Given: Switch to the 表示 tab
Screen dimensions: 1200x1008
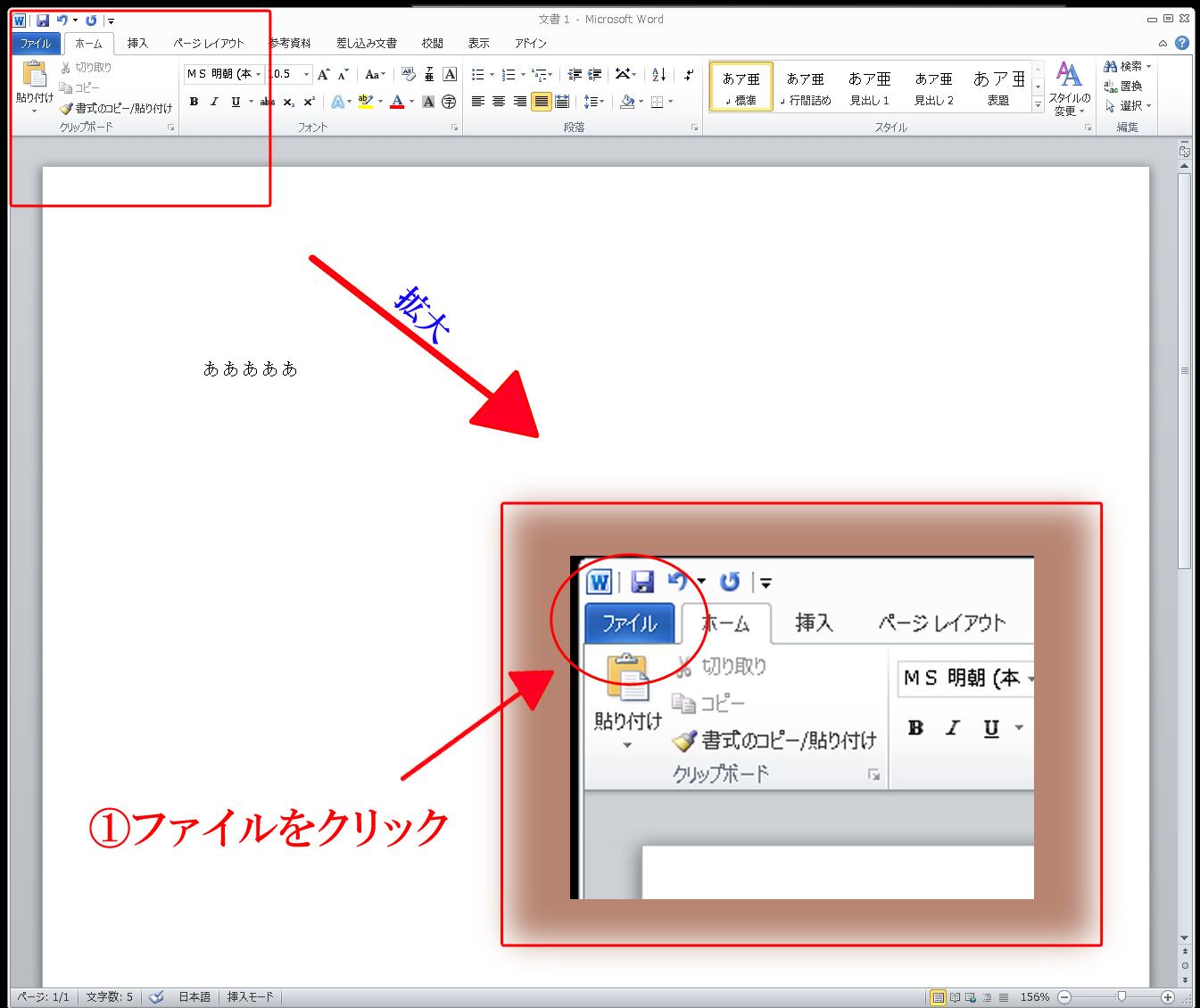Looking at the screenshot, I should 479,43.
